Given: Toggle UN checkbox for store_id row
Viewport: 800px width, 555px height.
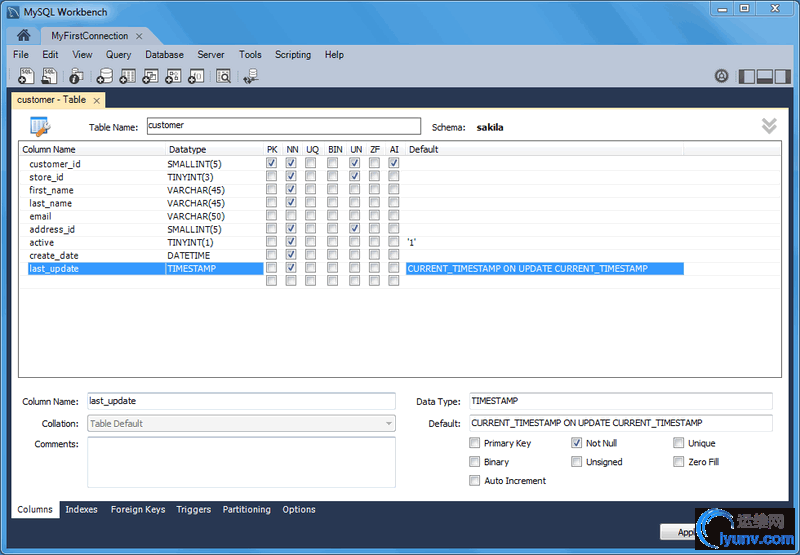Looking at the screenshot, I should [355, 176].
